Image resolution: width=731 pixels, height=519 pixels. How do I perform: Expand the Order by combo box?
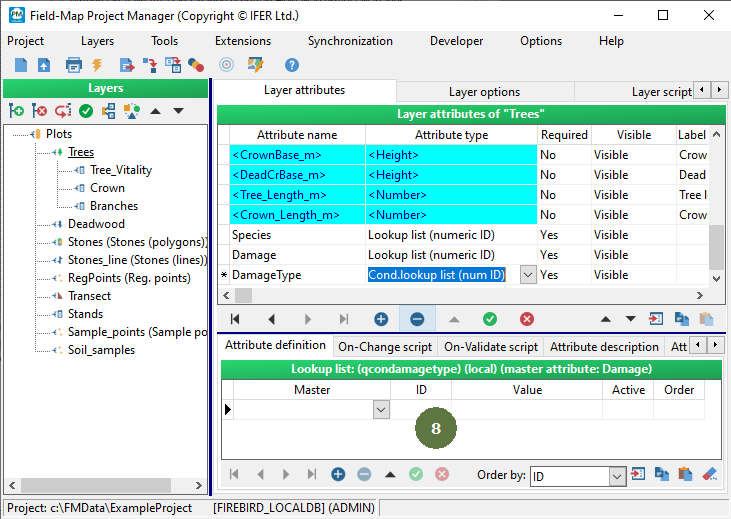(x=617, y=477)
